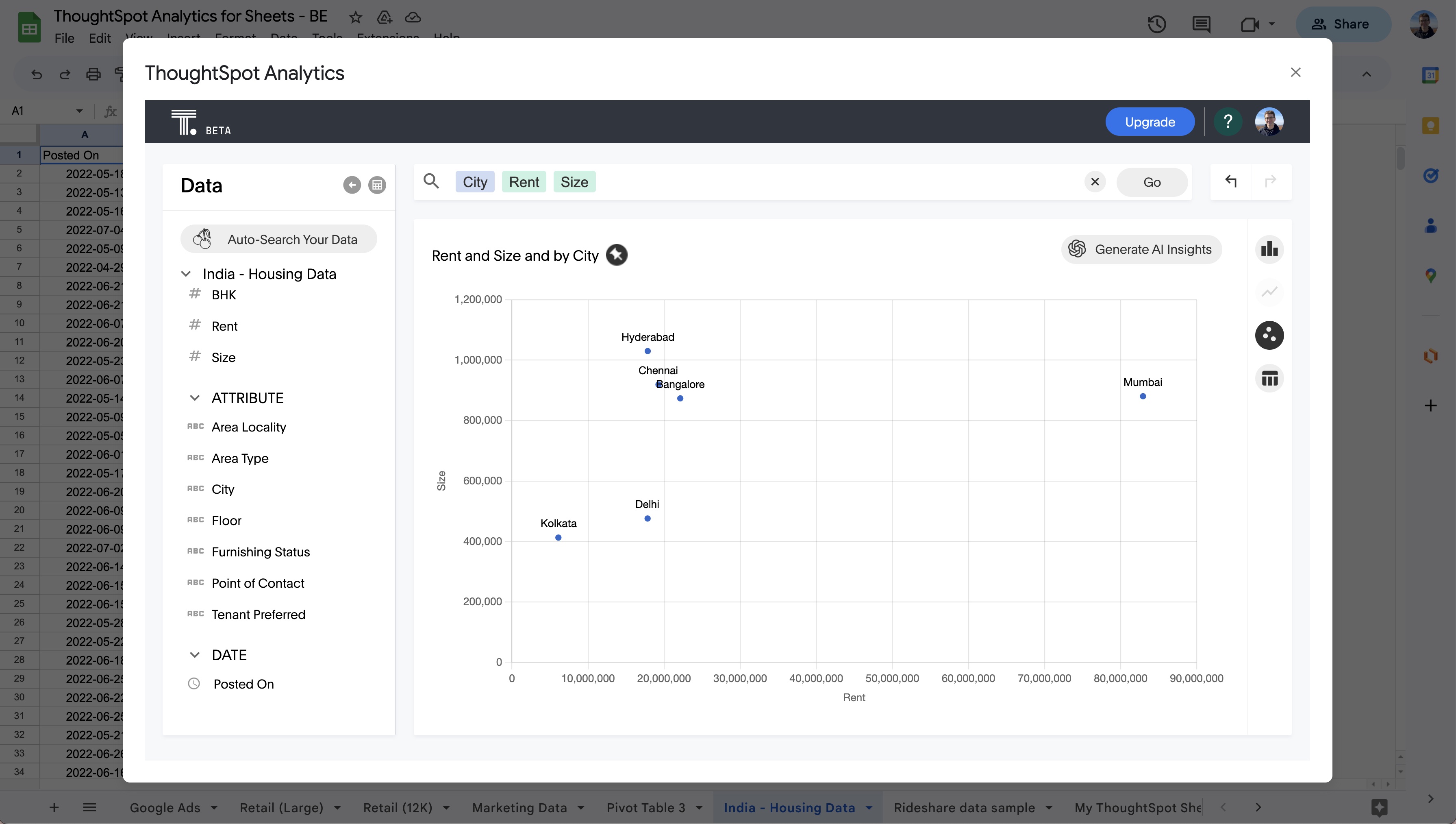Click the Sheets print icon
1456x824 pixels.
[93, 74]
